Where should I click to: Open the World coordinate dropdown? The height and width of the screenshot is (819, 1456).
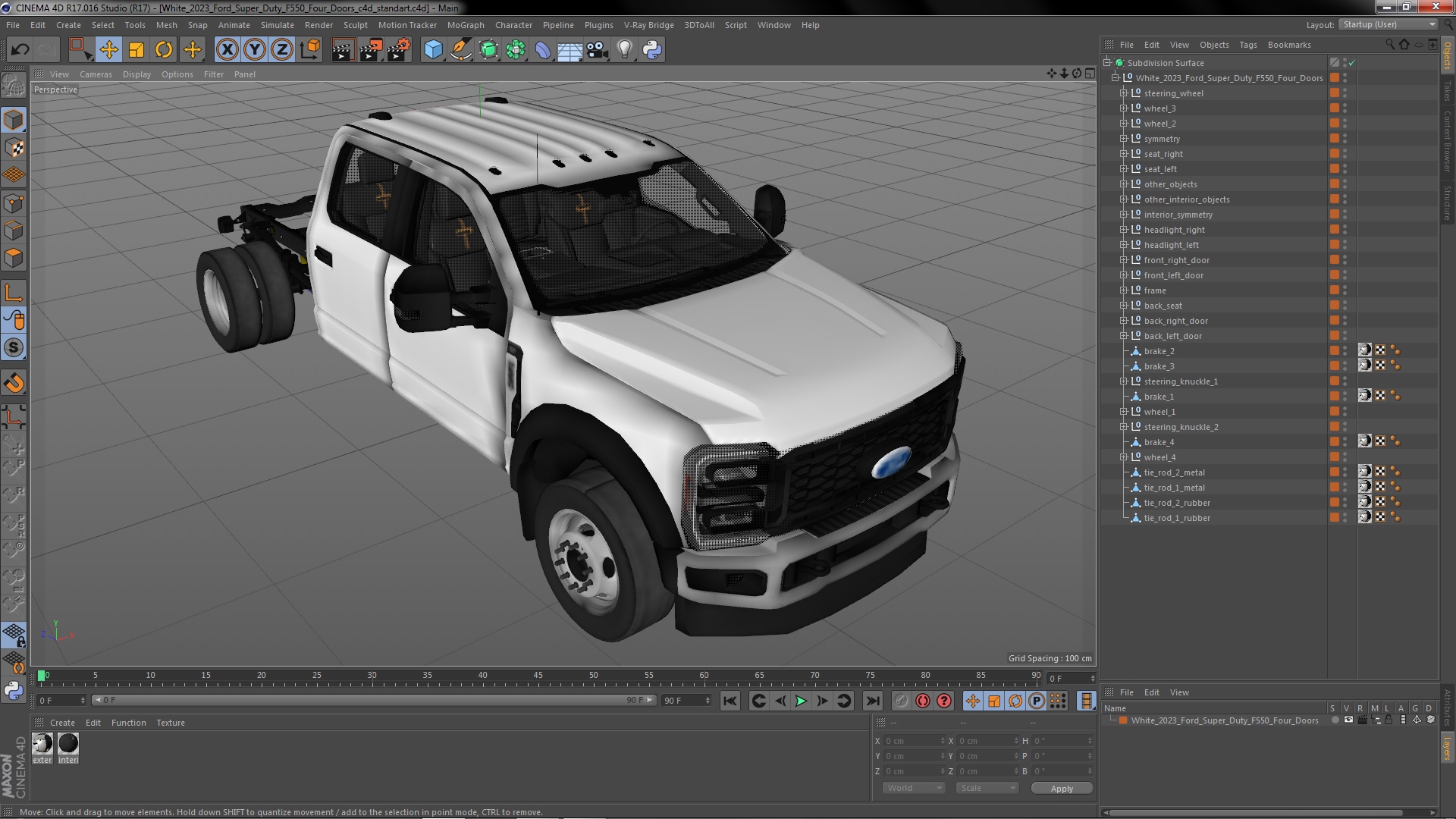(x=914, y=788)
